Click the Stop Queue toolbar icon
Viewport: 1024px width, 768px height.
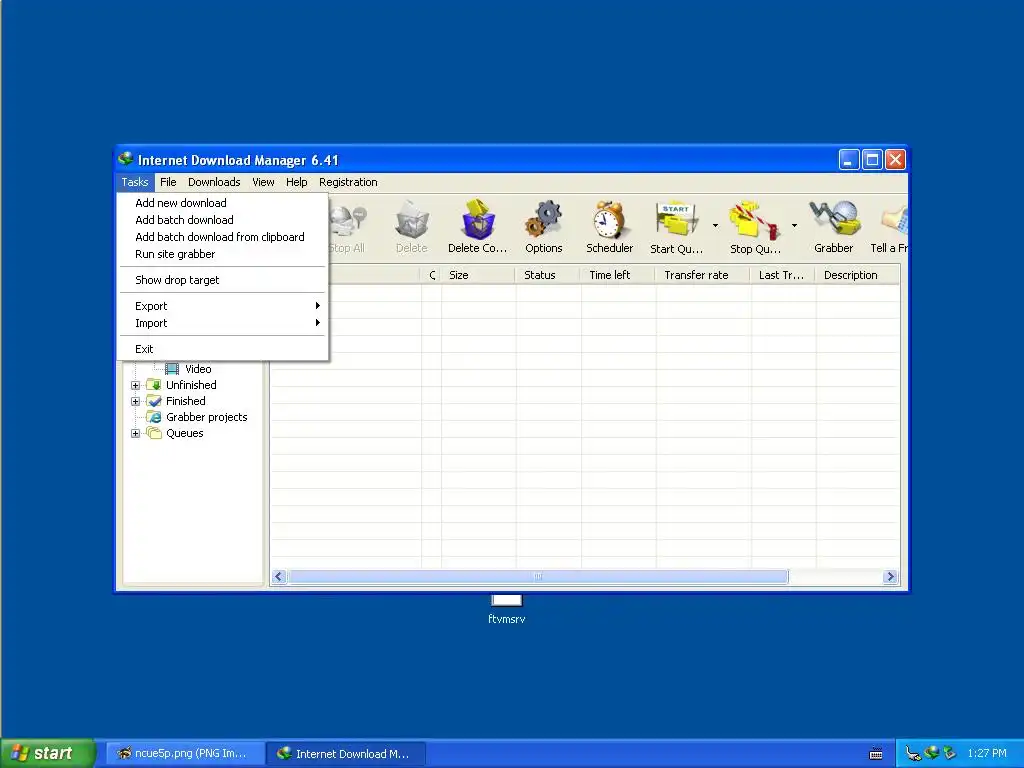click(755, 220)
